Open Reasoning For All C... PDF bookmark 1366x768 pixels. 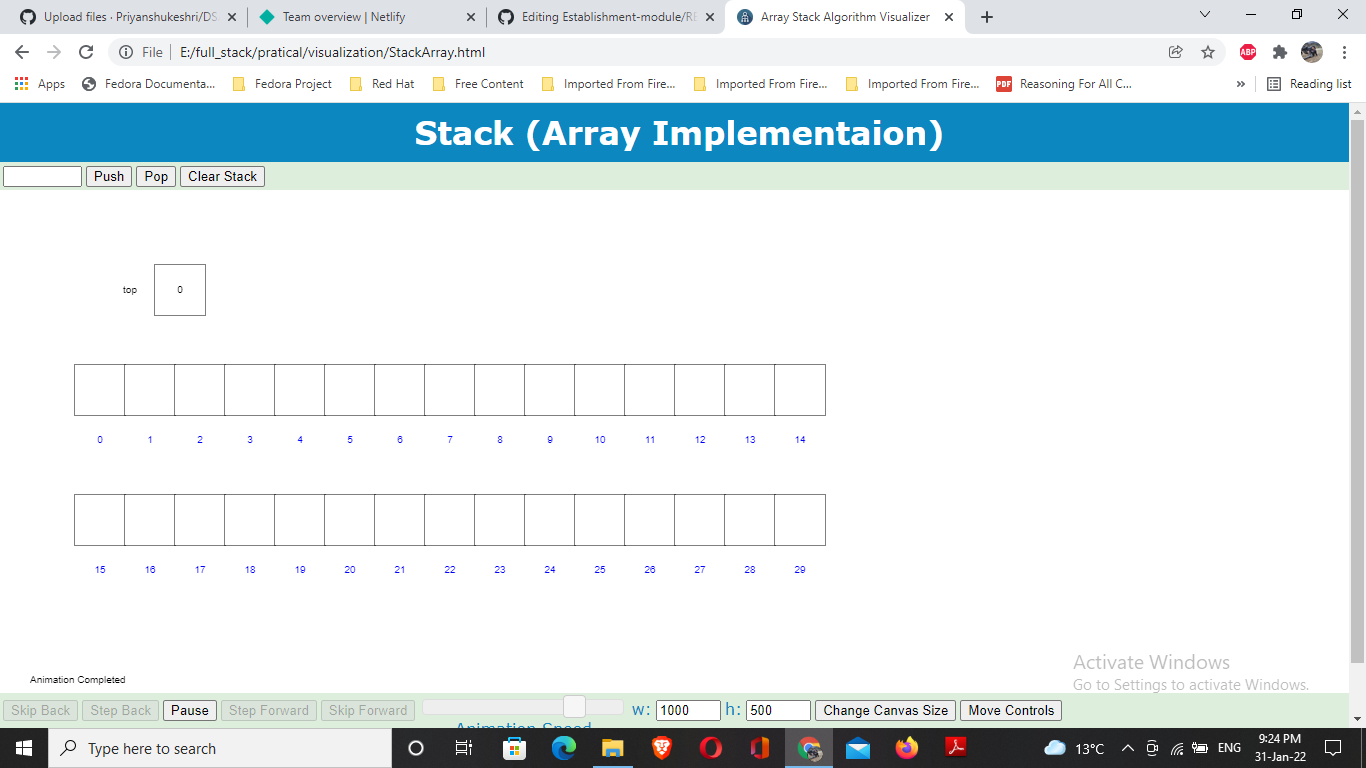click(1064, 84)
